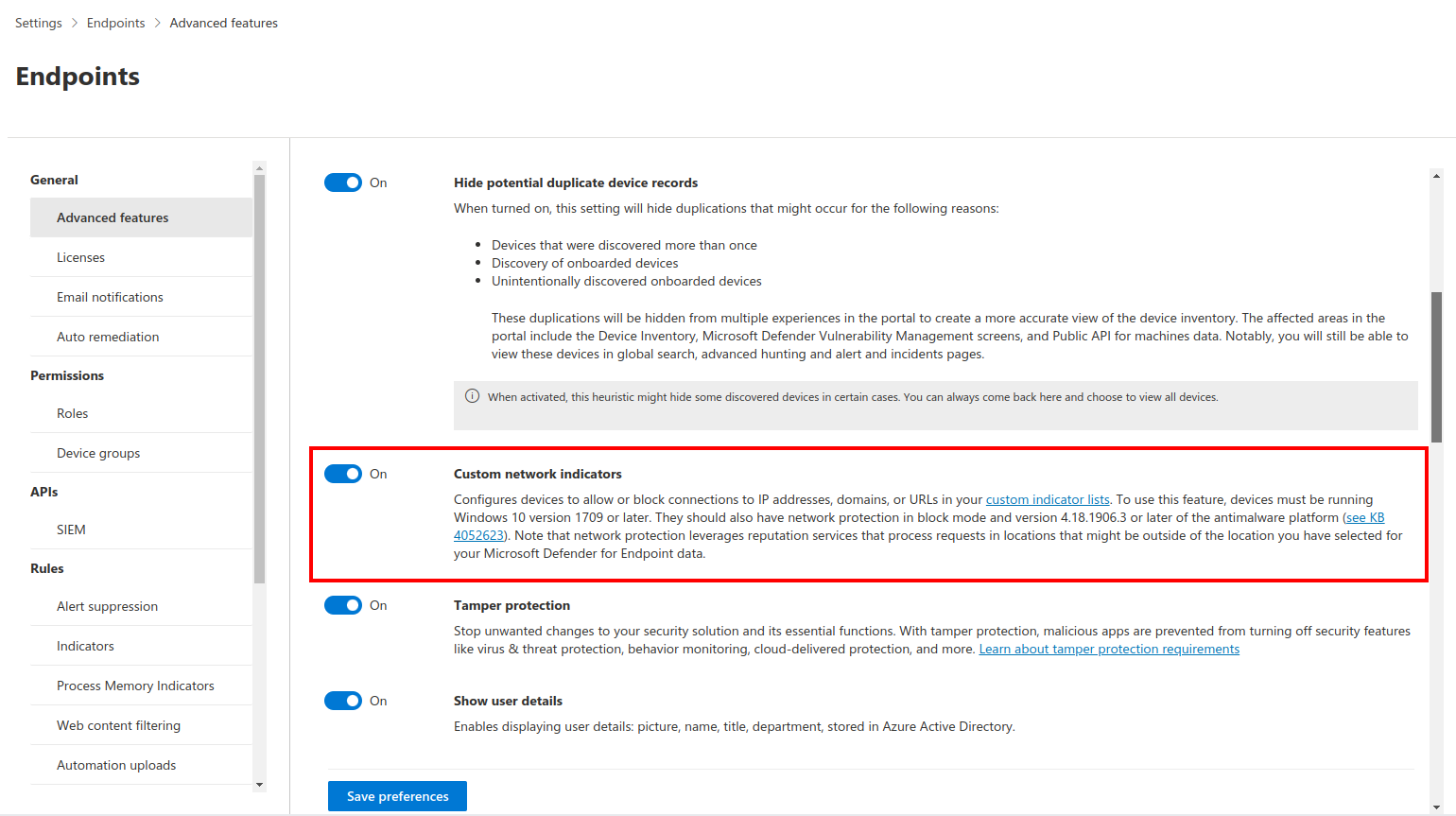
Task: Follow the tamper protection requirements link
Action: pyautogui.click(x=1109, y=649)
